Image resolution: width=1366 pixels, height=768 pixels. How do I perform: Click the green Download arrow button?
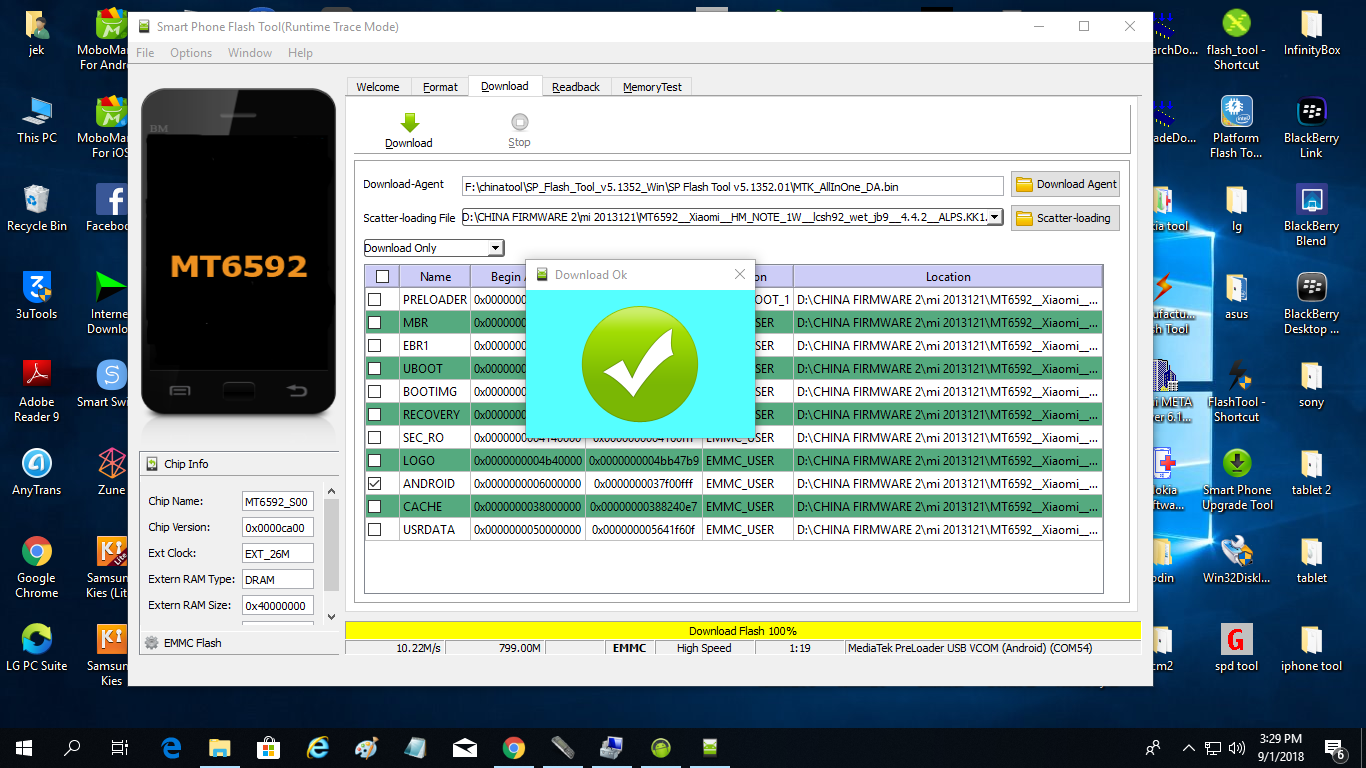click(409, 131)
